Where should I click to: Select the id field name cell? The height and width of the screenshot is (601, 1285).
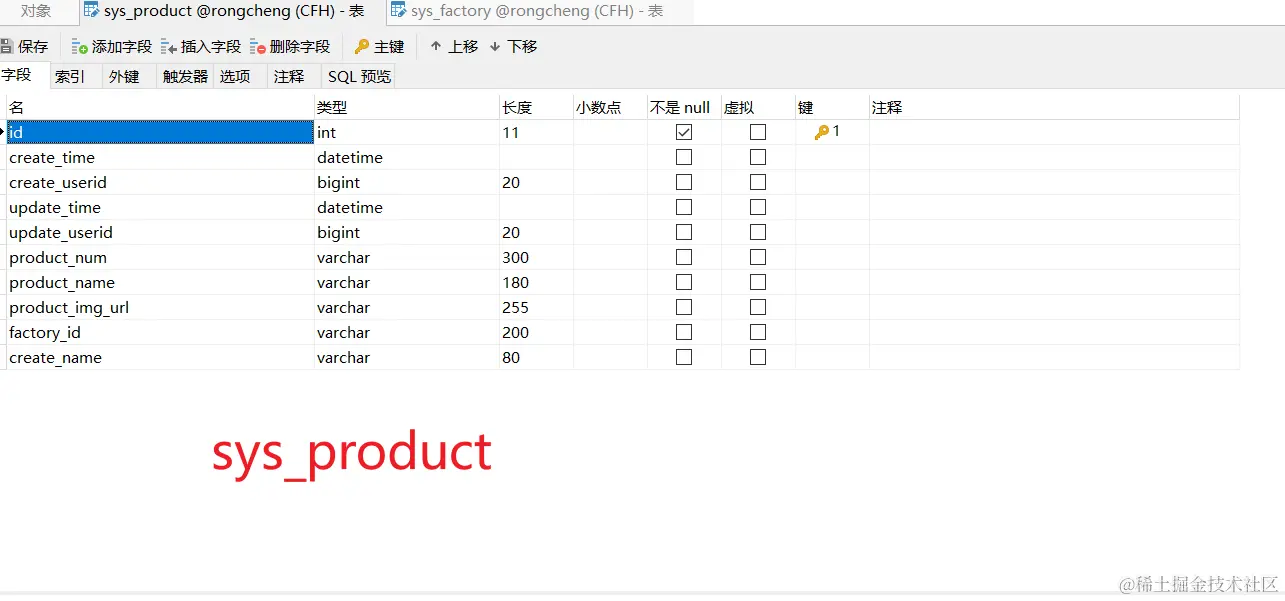coord(160,132)
